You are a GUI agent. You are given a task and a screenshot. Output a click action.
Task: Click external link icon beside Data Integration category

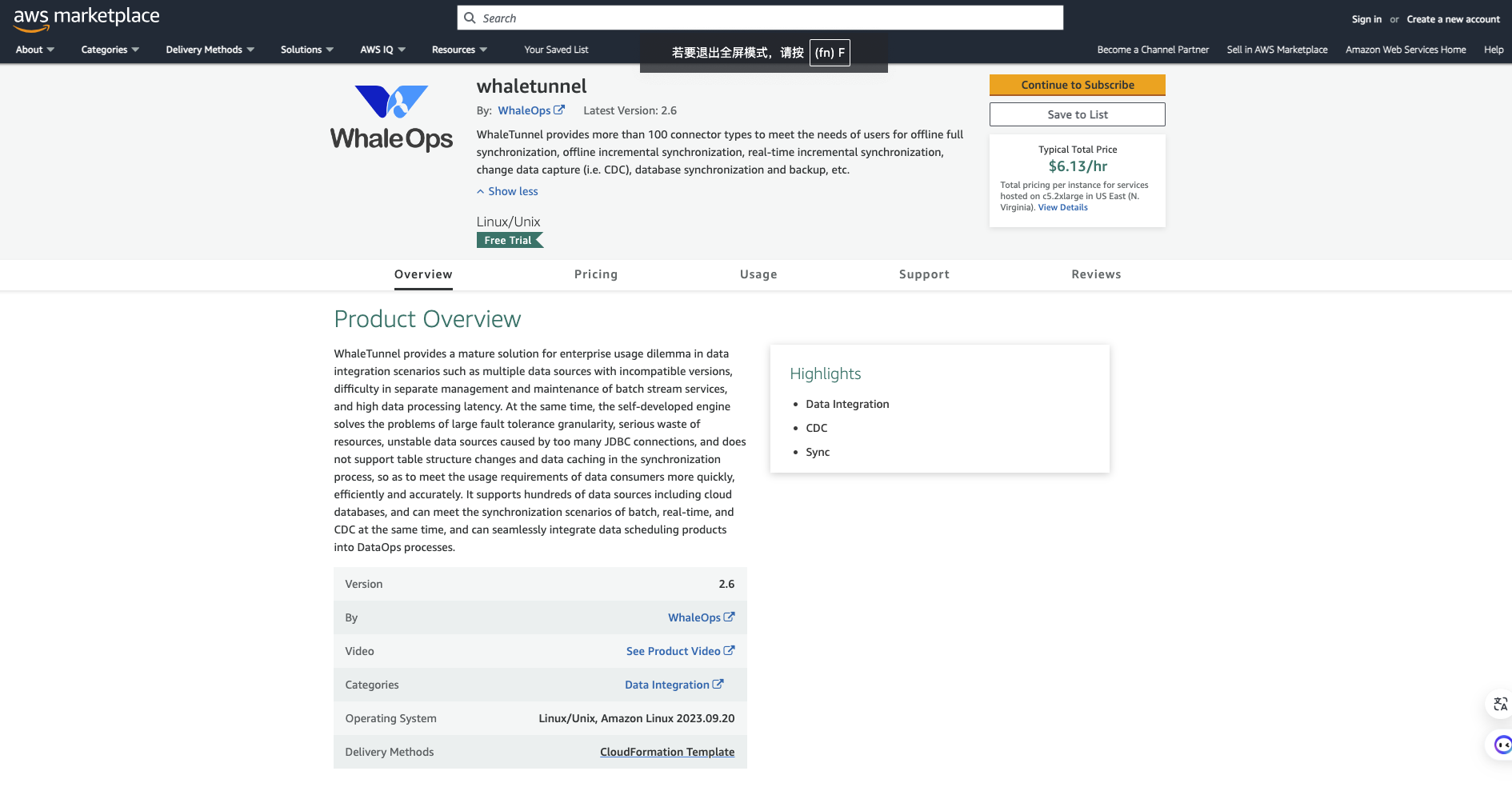pos(718,684)
